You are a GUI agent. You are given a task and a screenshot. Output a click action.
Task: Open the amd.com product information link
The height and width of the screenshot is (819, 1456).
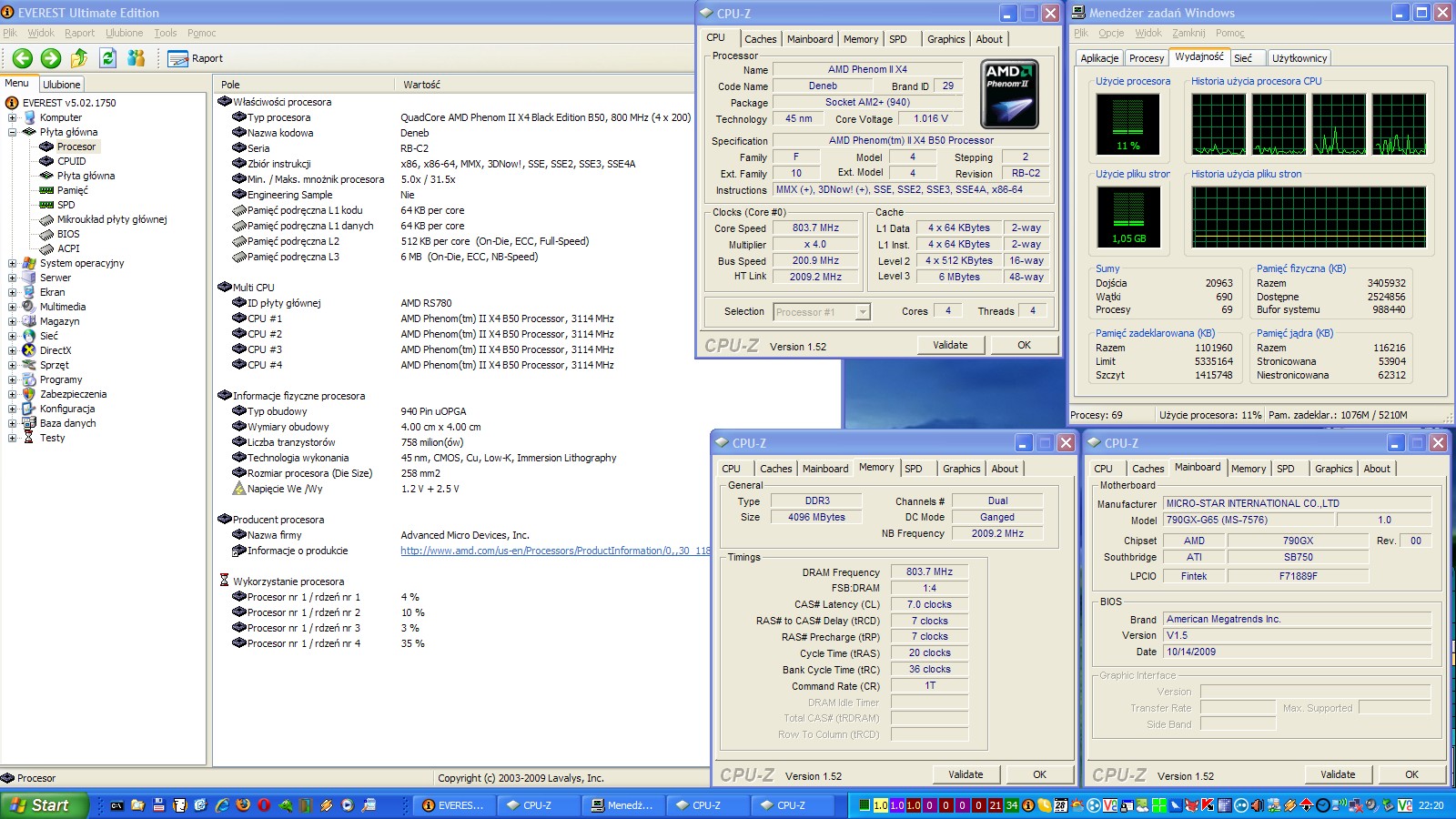[x=555, y=551]
